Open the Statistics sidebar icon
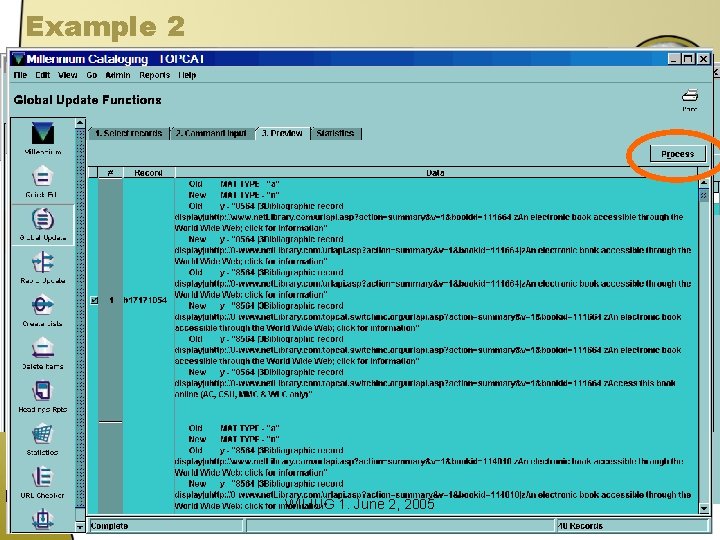This screenshot has height=540, width=720. (x=42, y=439)
